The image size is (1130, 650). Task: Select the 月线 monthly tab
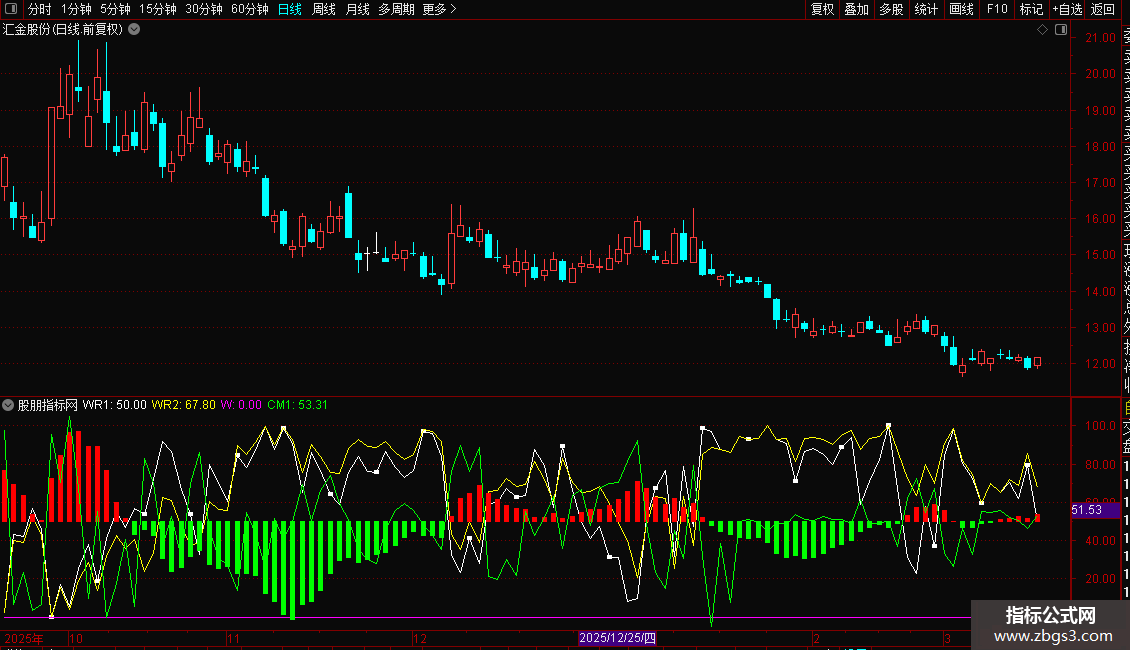pyautogui.click(x=357, y=9)
